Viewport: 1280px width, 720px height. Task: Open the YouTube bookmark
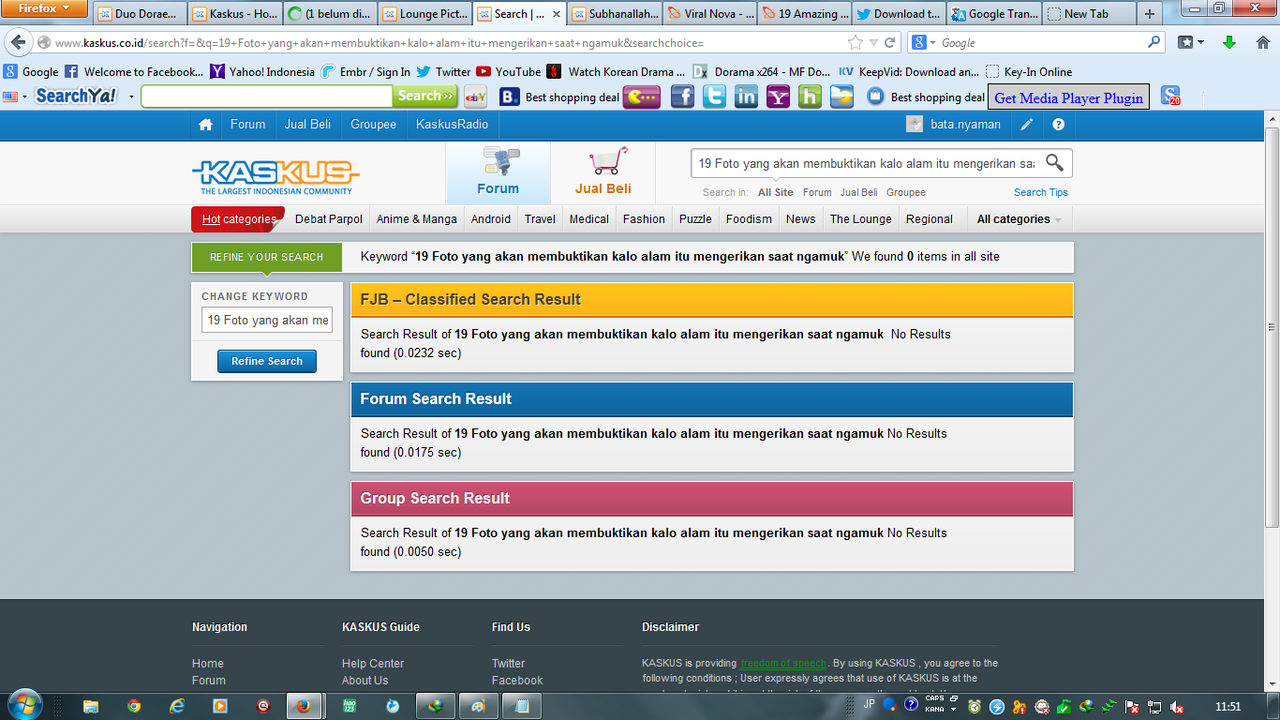(x=509, y=72)
